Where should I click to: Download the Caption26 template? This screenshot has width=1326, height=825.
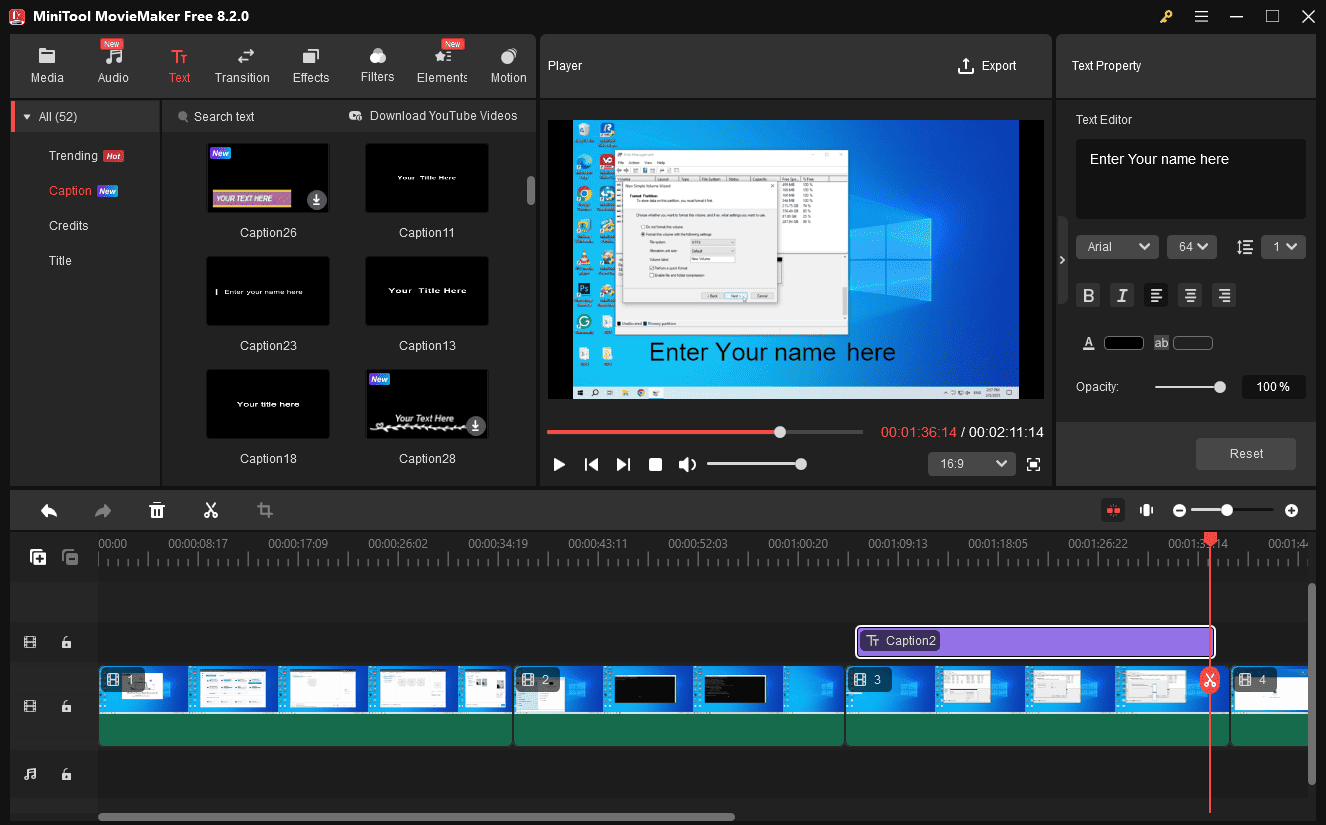(x=316, y=199)
